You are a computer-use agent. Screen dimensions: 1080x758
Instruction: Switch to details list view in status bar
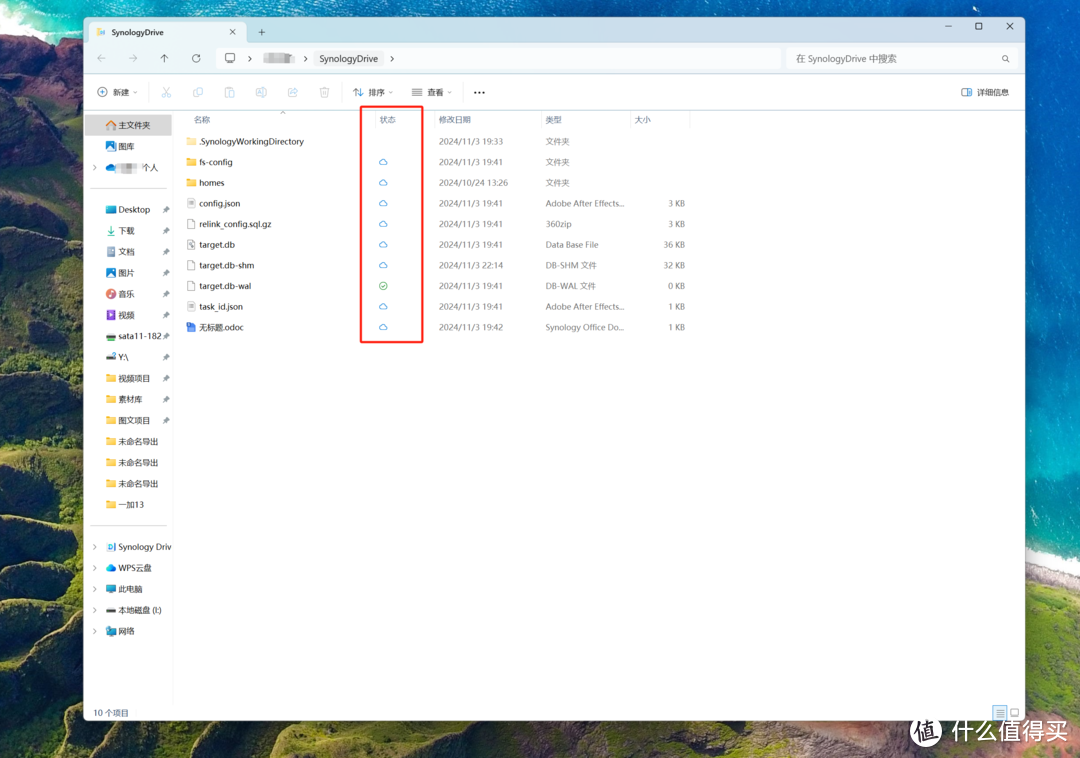(x=999, y=713)
